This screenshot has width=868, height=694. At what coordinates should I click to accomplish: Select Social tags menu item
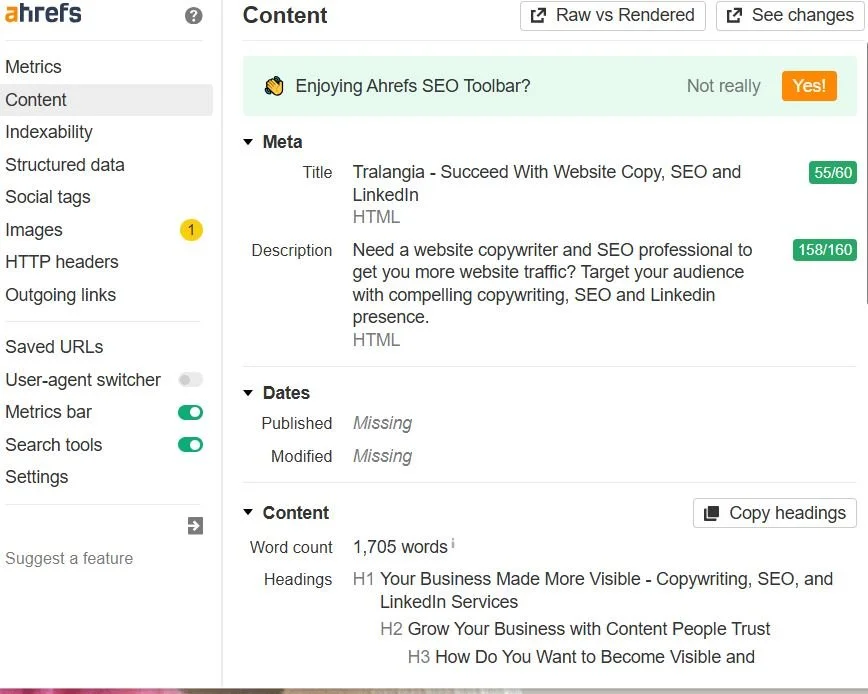click(48, 197)
